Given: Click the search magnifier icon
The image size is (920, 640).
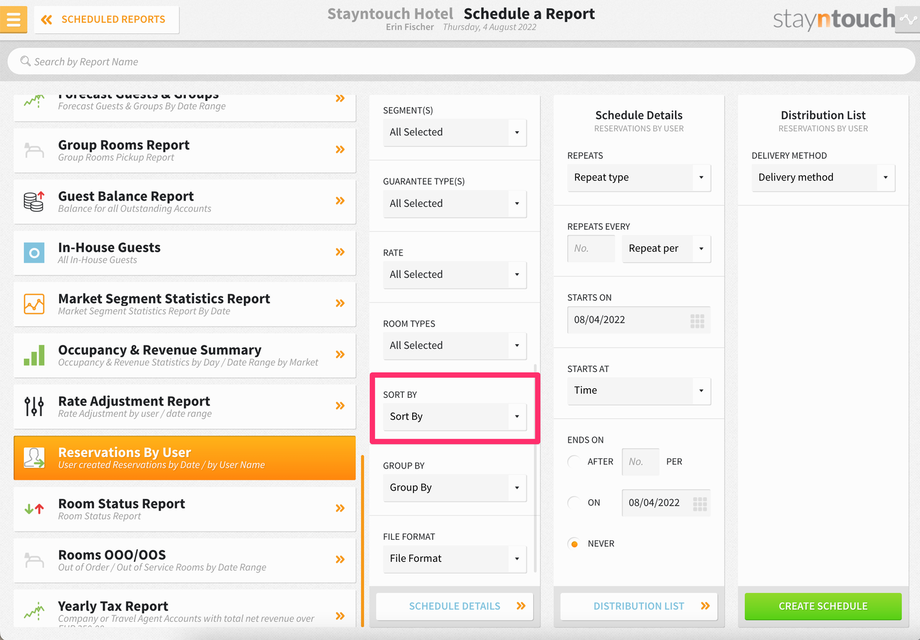Looking at the screenshot, I should [25, 61].
